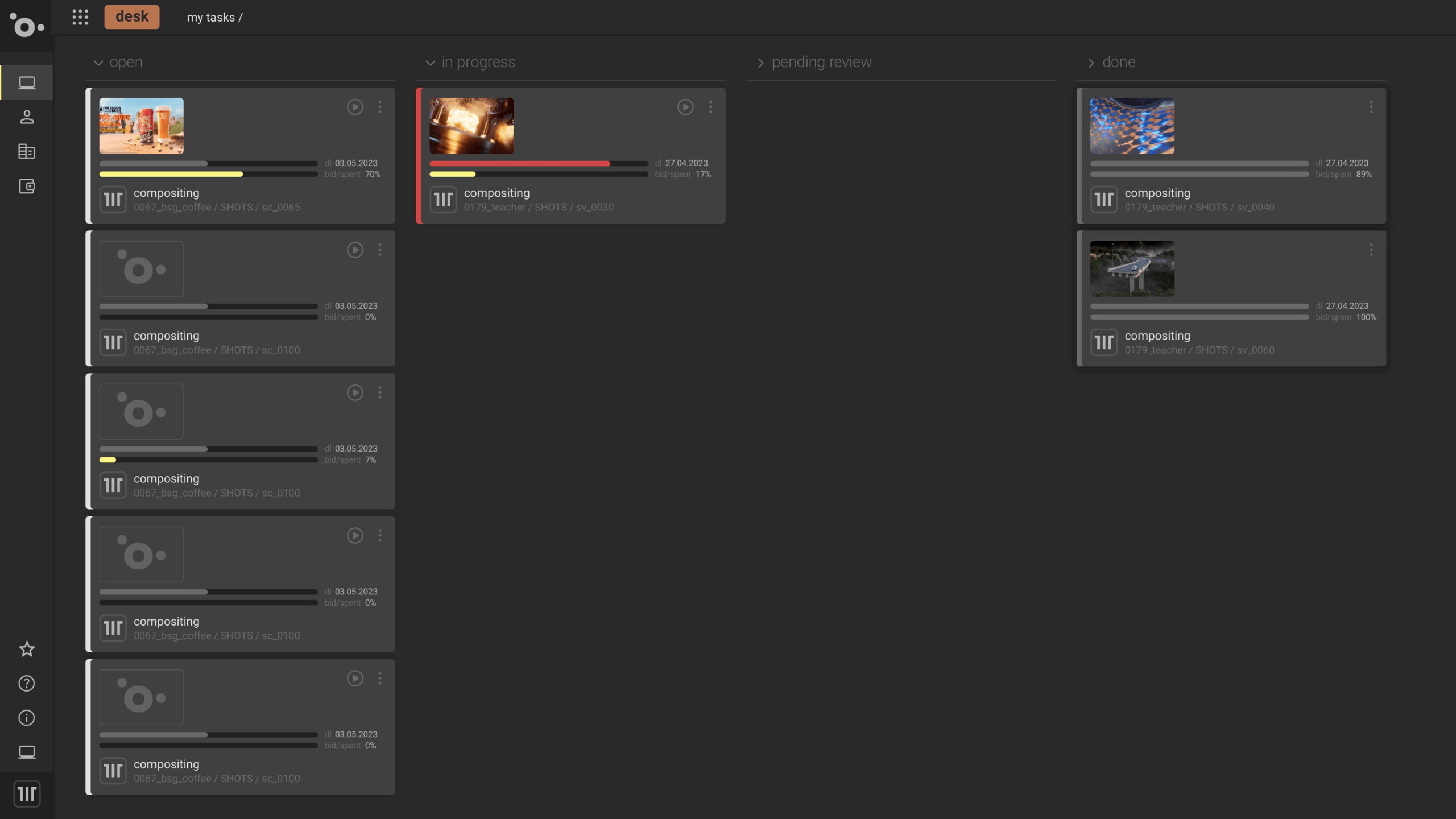Click the info circle icon
Viewport: 1456px width, 819px height.
point(27,718)
